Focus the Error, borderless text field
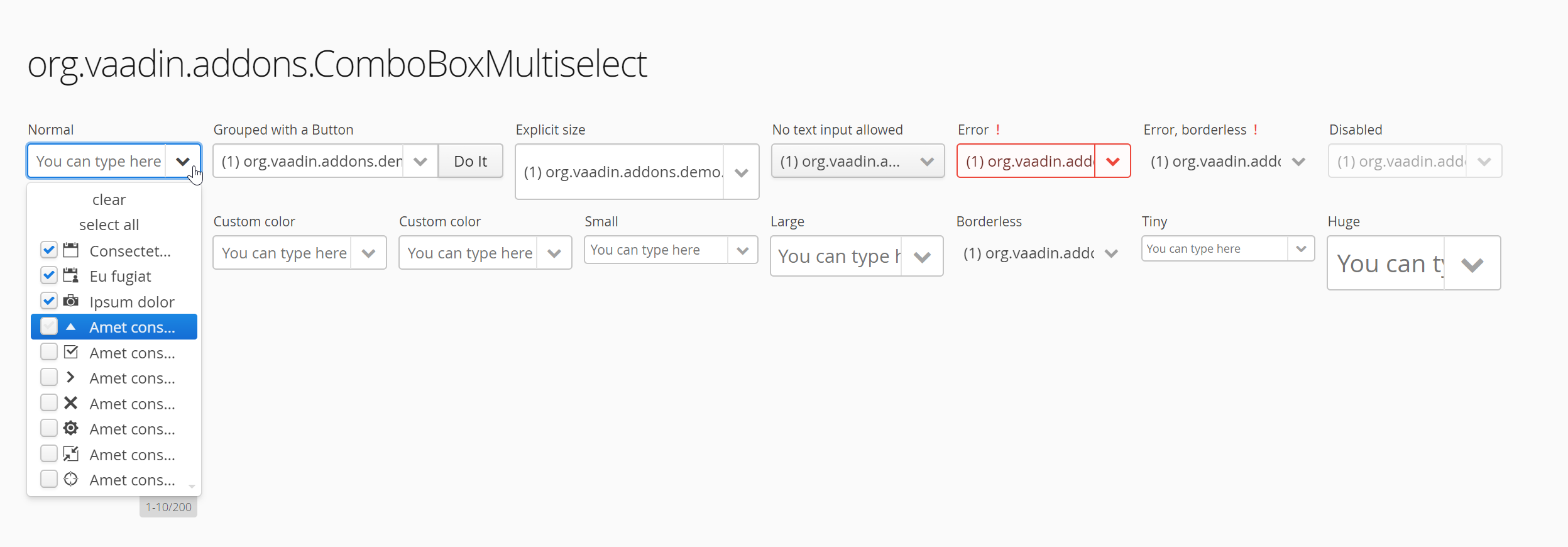This screenshot has height=547, width=1568. pyautogui.click(x=1213, y=162)
